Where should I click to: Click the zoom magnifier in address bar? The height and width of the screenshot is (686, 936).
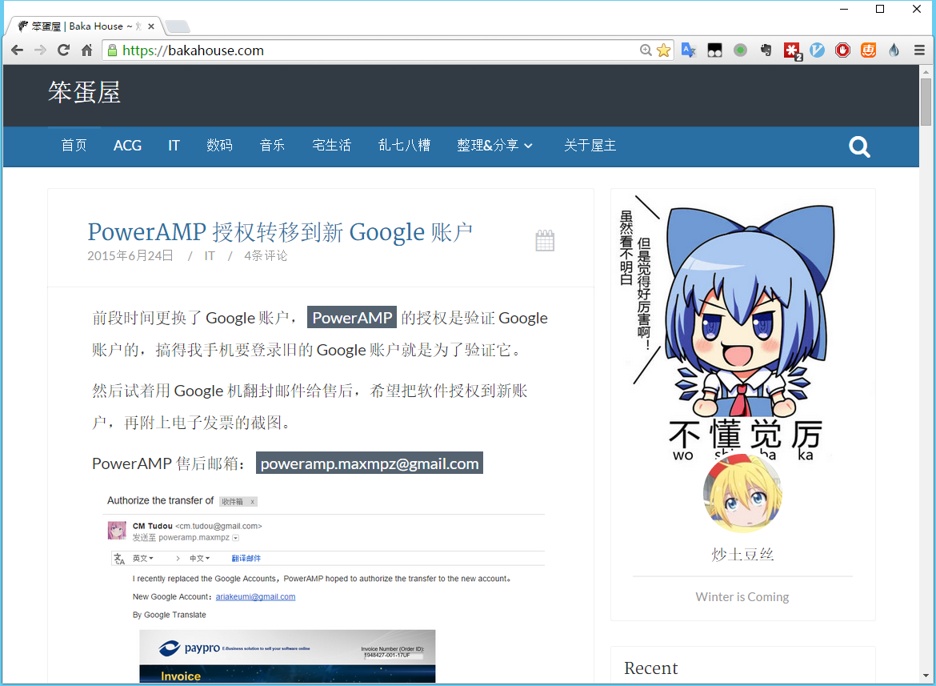[646, 50]
